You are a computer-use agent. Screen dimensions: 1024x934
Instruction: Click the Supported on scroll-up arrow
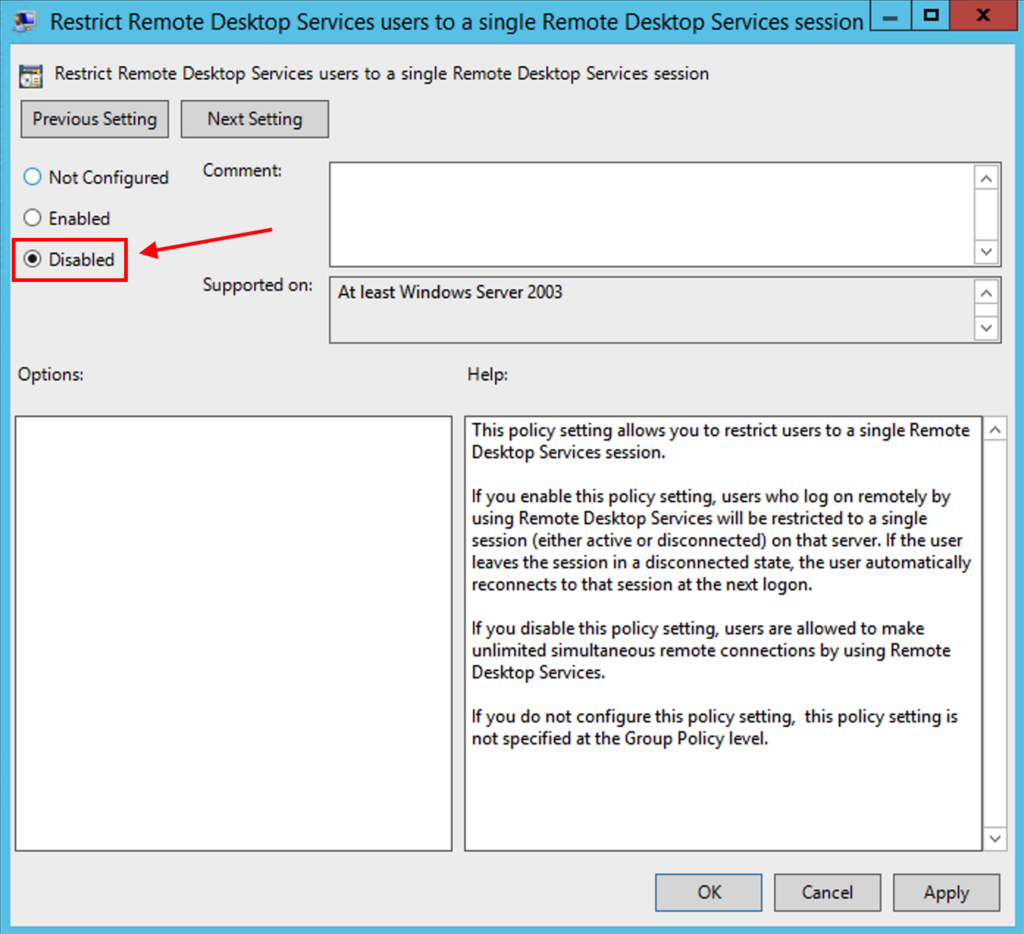click(x=987, y=292)
